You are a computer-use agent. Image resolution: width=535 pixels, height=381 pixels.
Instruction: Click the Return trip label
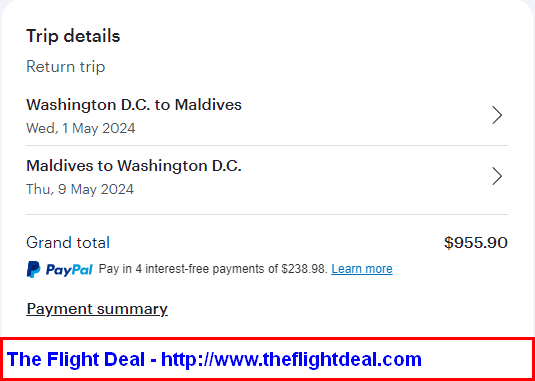[66, 67]
